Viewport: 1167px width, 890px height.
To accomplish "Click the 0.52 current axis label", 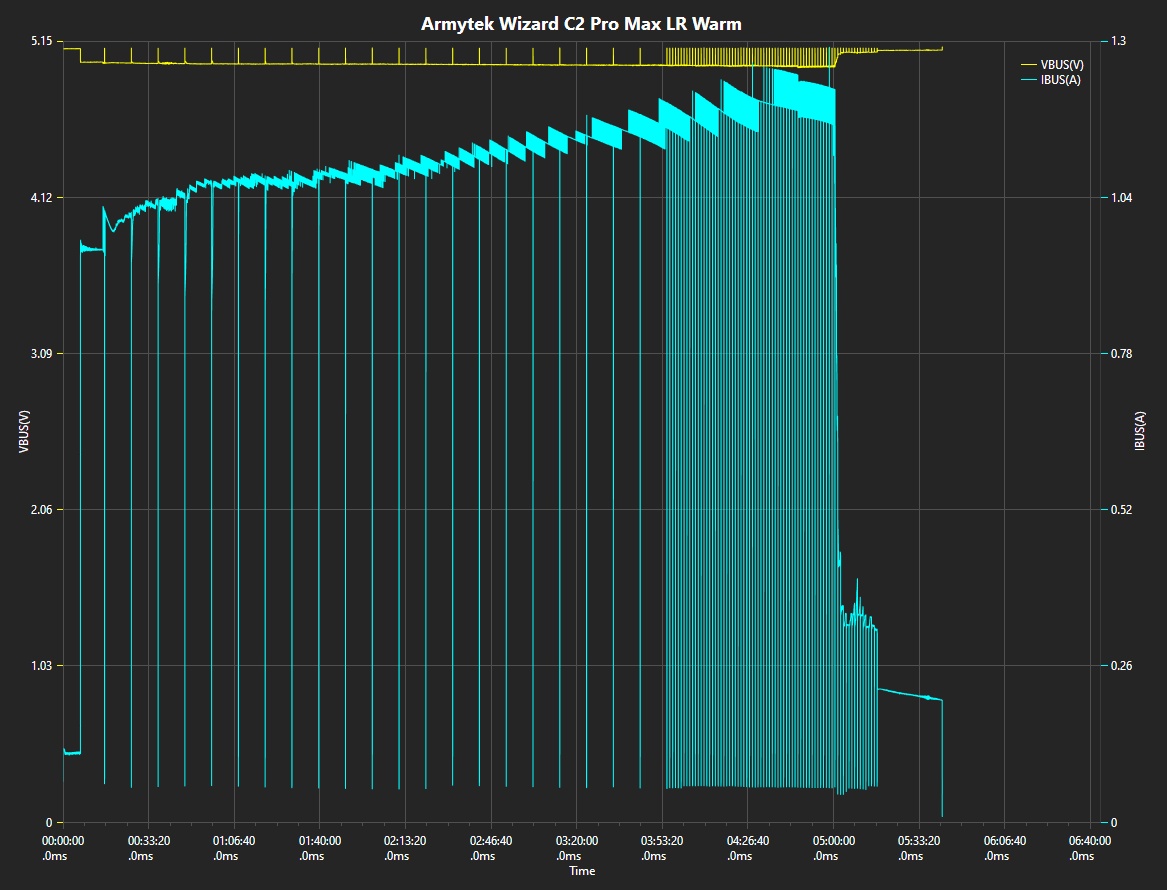I will point(1121,510).
